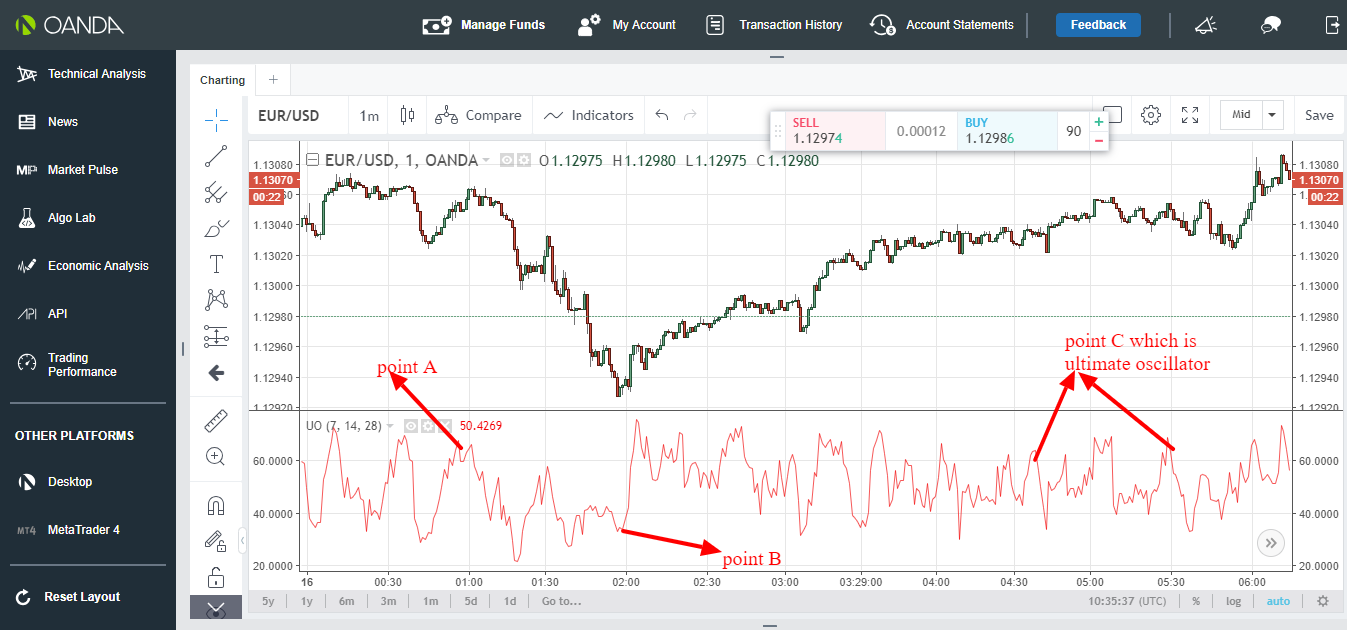Toggle auto price scaling
1347x630 pixels.
tap(1278, 601)
